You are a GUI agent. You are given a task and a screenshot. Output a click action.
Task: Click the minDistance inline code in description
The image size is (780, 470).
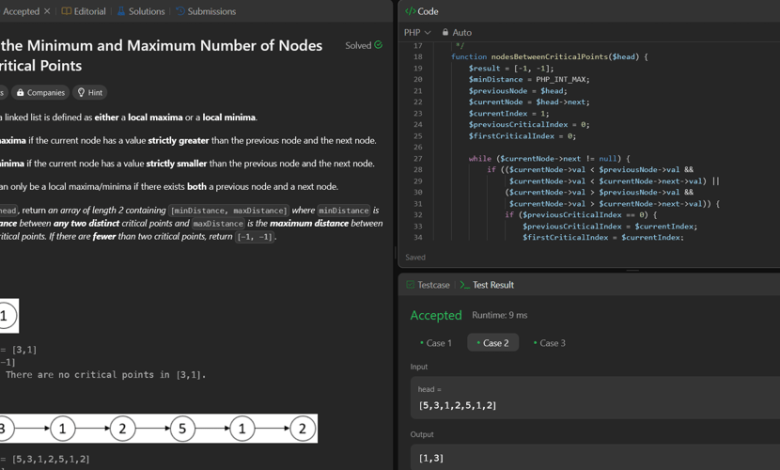click(x=344, y=210)
